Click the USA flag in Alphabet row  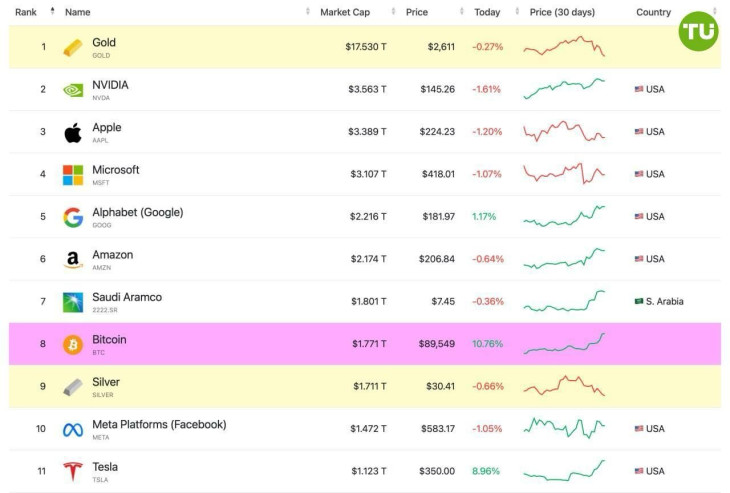coord(639,216)
